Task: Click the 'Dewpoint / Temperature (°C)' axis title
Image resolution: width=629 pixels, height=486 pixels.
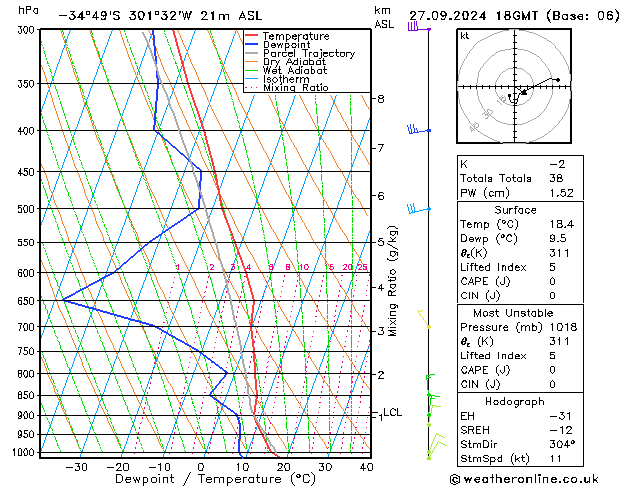Action: (215, 479)
